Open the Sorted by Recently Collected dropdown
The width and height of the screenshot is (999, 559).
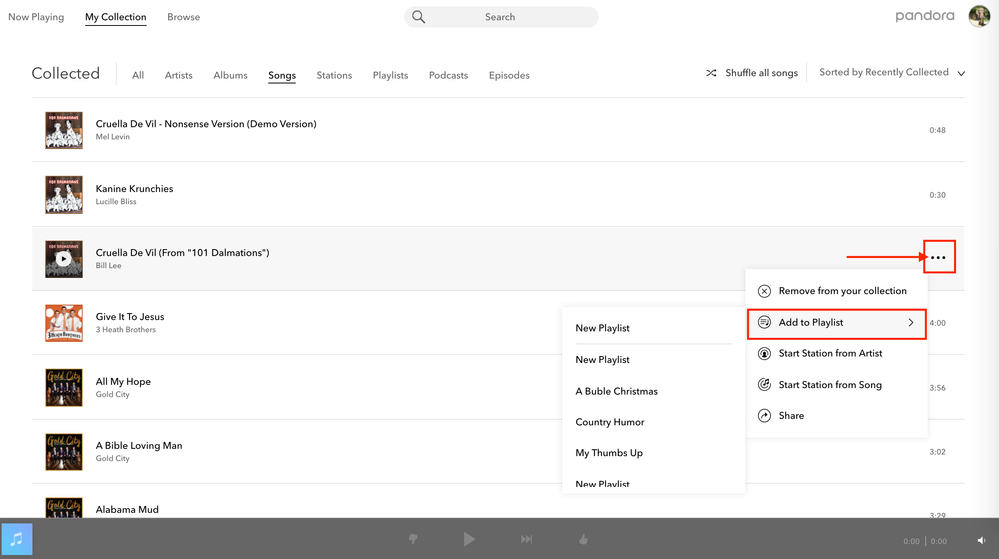(891, 73)
